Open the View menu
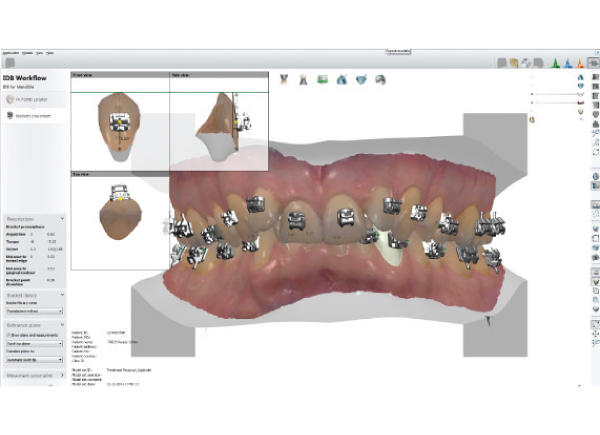The width and height of the screenshot is (600, 435). (39, 53)
